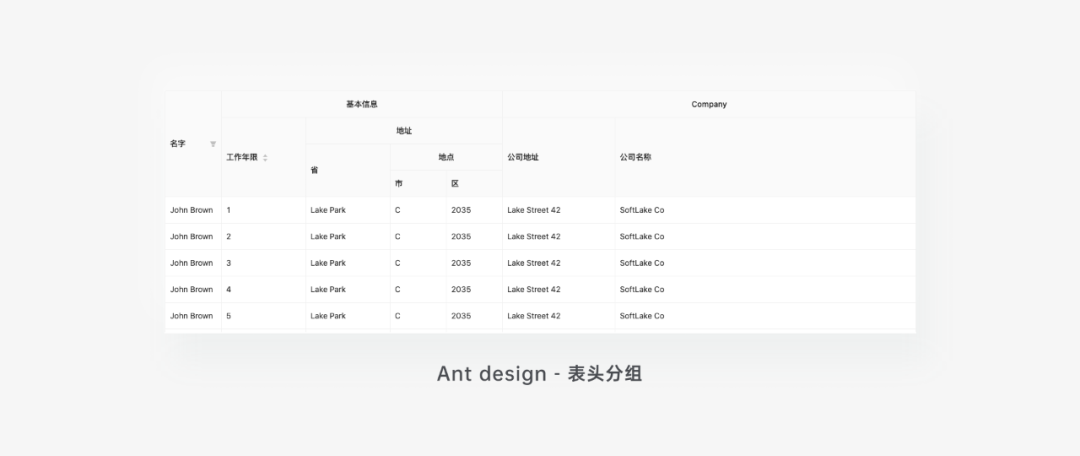Click Lake Street 42 in 工作年限 2 row

point(534,236)
